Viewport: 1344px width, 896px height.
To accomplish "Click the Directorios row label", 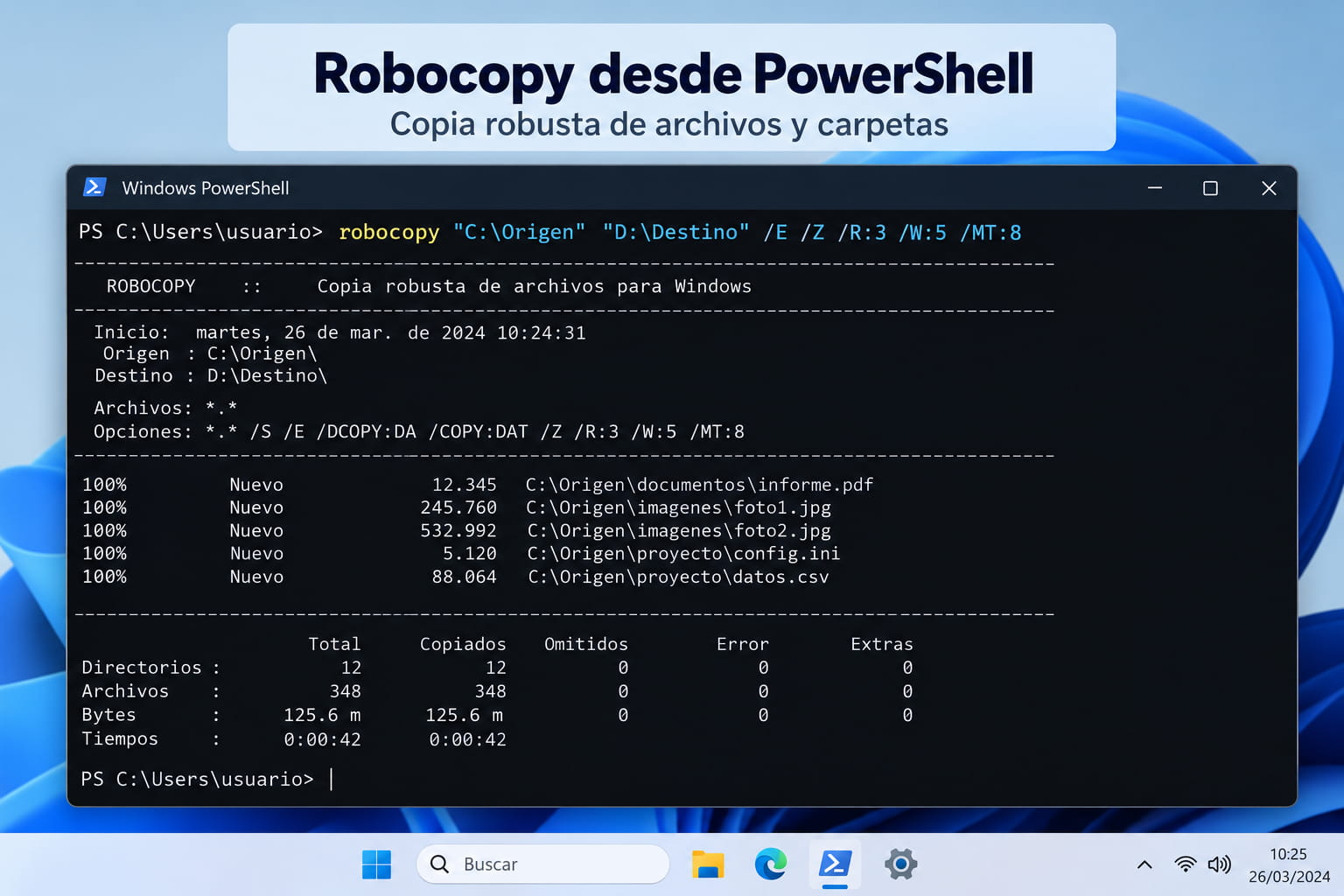I will coord(142,668).
